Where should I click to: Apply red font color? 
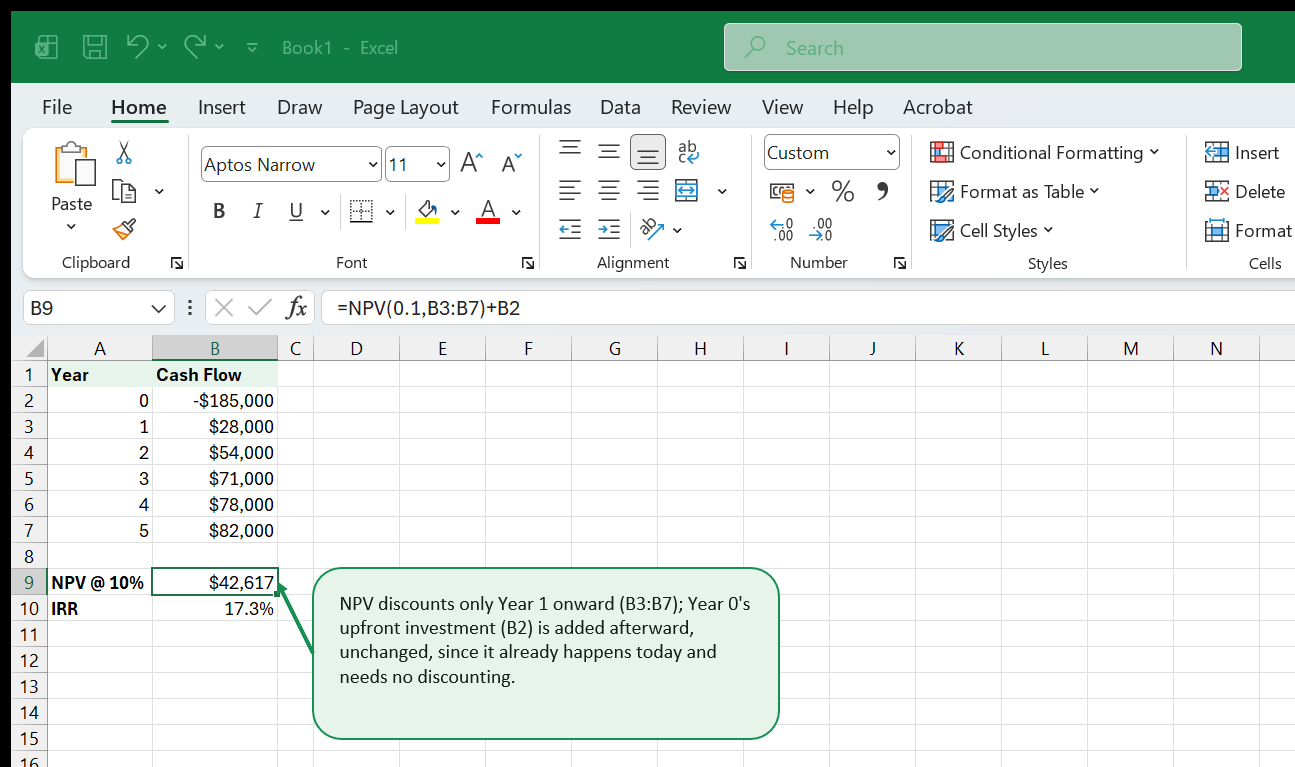point(488,211)
